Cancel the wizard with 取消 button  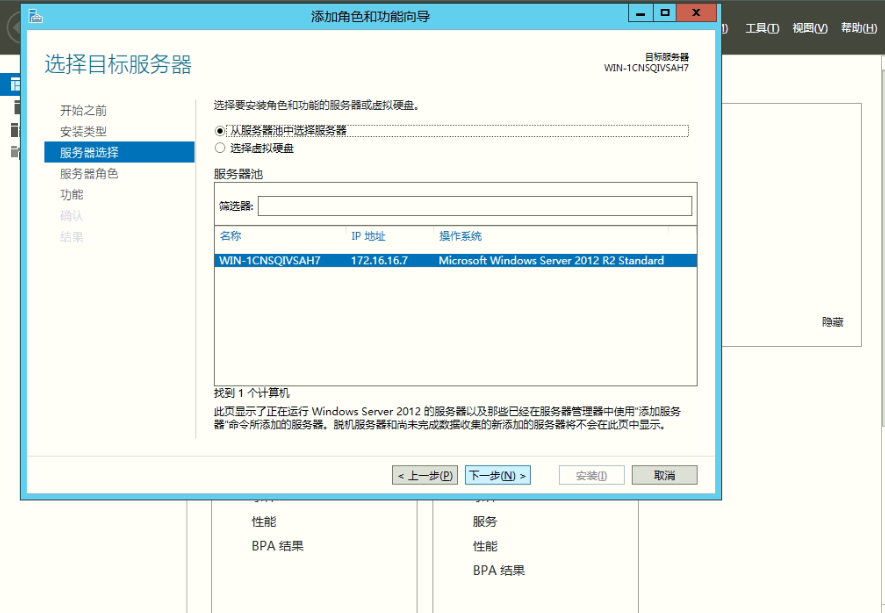(664, 475)
